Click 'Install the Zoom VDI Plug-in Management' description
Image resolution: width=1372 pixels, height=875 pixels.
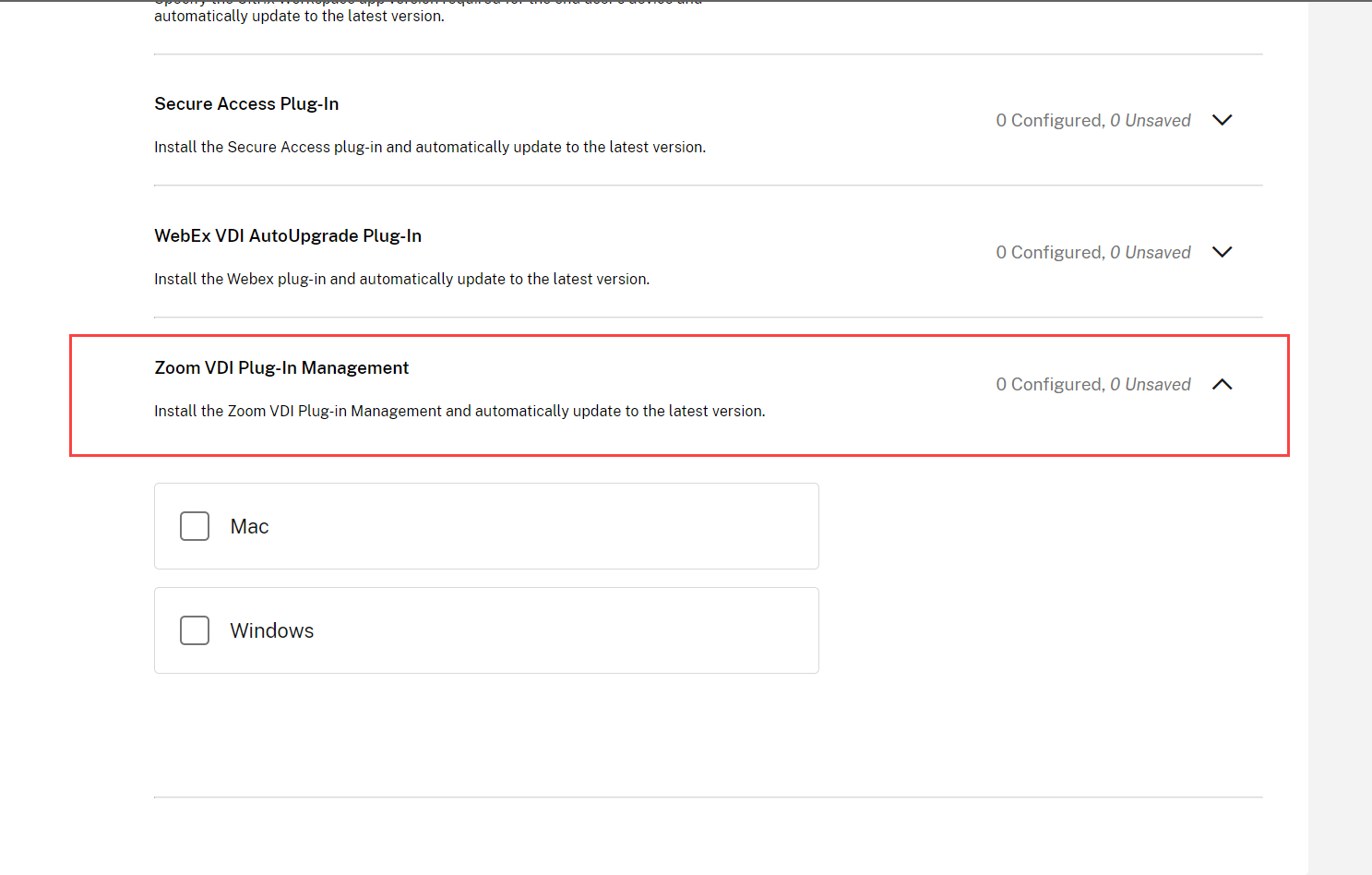459,412
